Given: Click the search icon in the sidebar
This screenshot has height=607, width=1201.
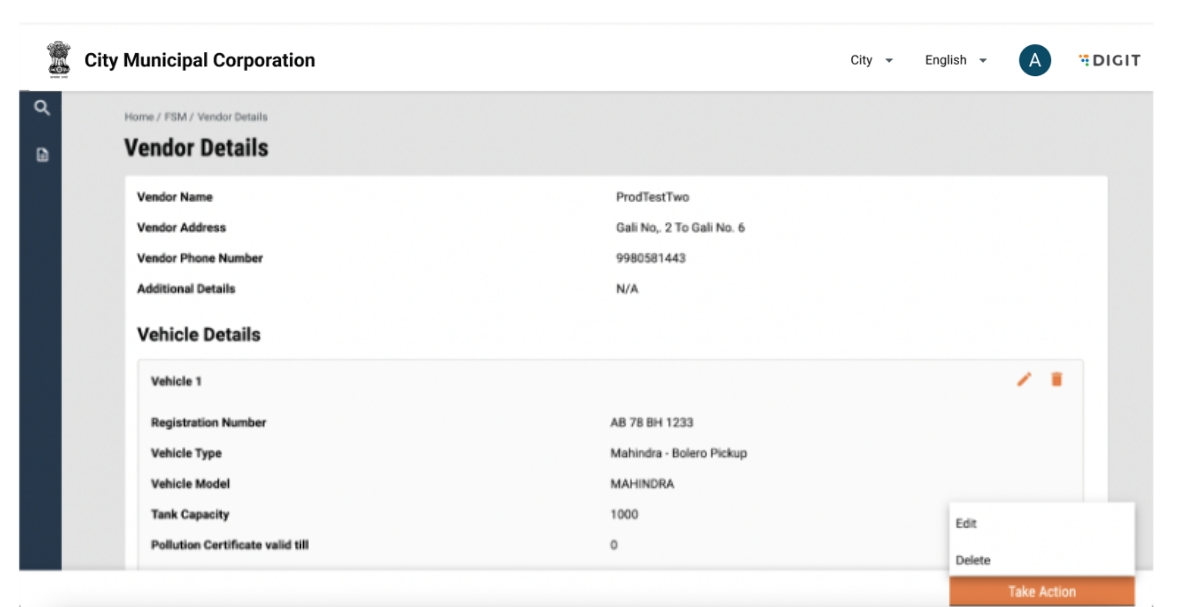Looking at the screenshot, I should point(41,108).
